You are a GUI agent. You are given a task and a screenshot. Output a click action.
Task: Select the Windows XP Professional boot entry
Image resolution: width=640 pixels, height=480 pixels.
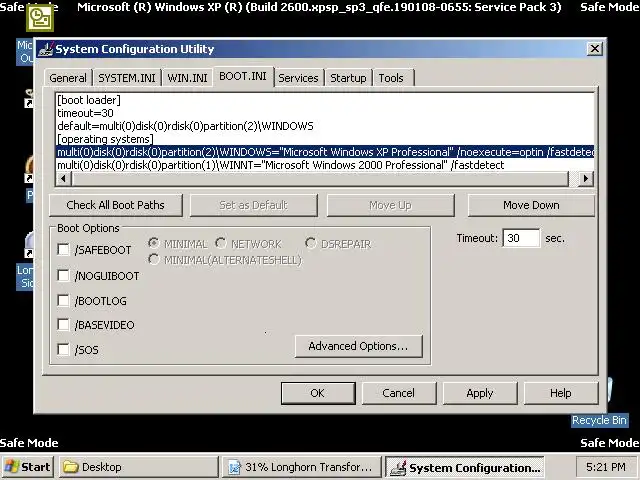[325, 152]
